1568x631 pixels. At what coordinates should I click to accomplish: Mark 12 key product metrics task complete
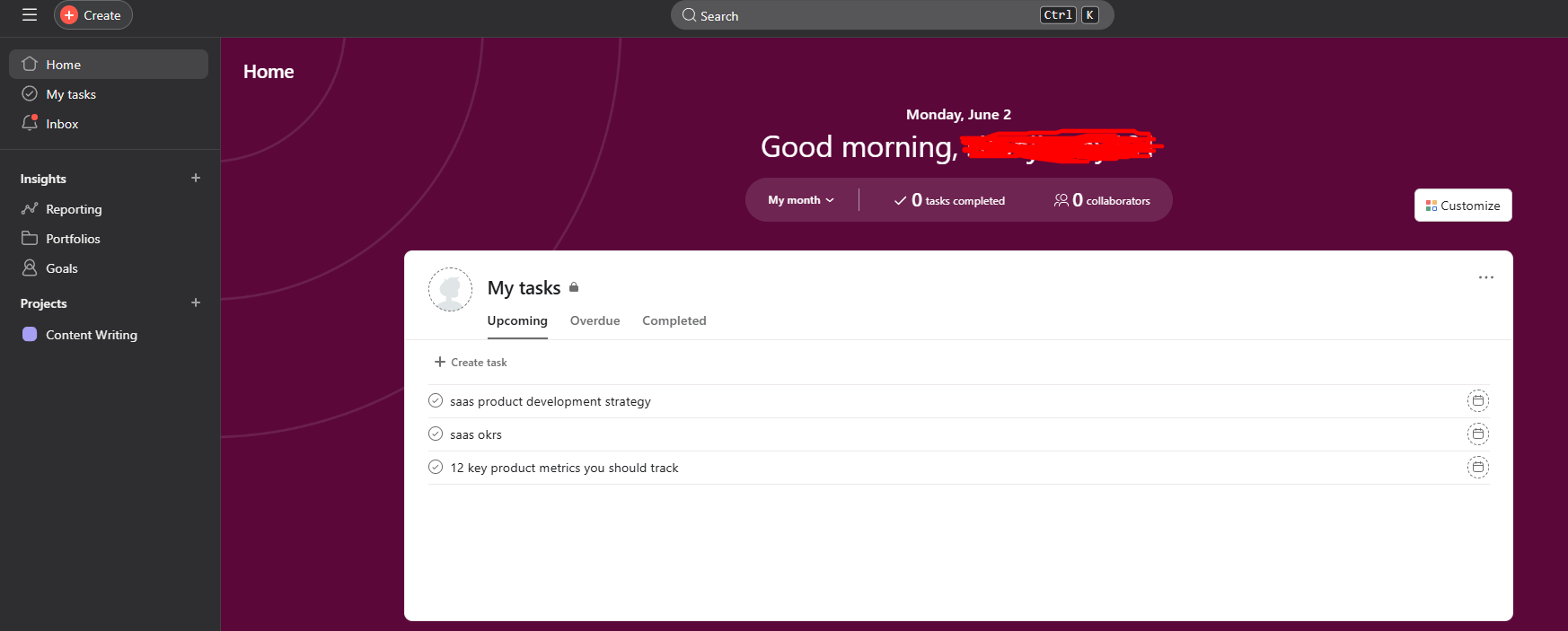pyautogui.click(x=436, y=467)
